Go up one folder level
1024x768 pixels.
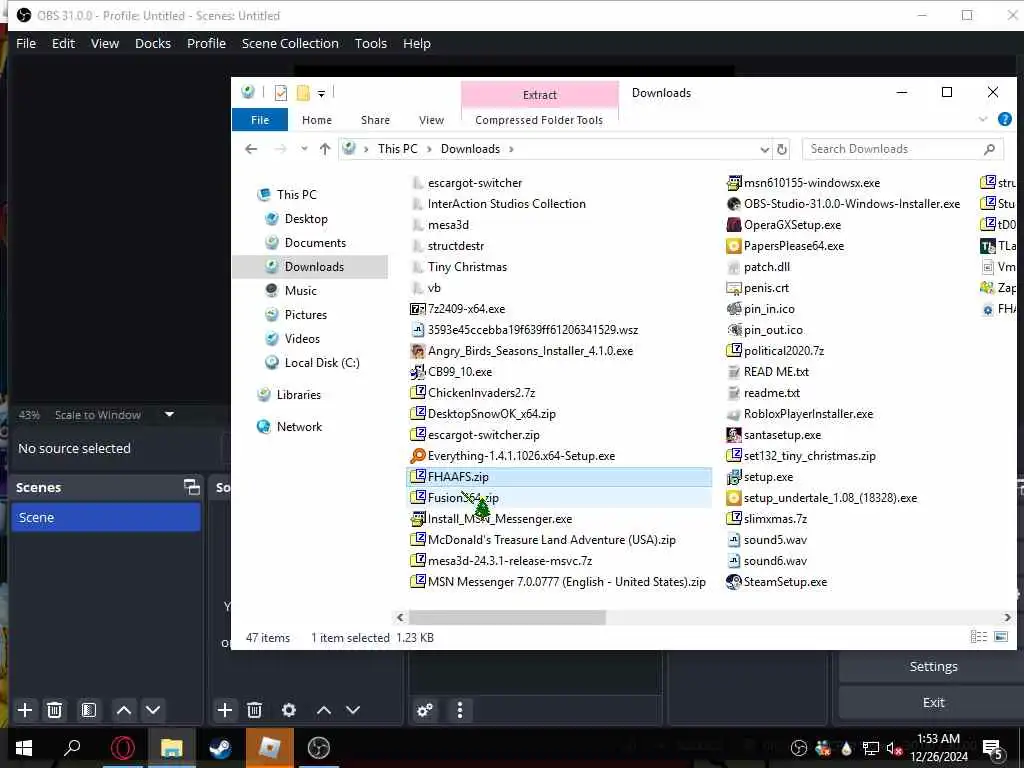pos(325,149)
